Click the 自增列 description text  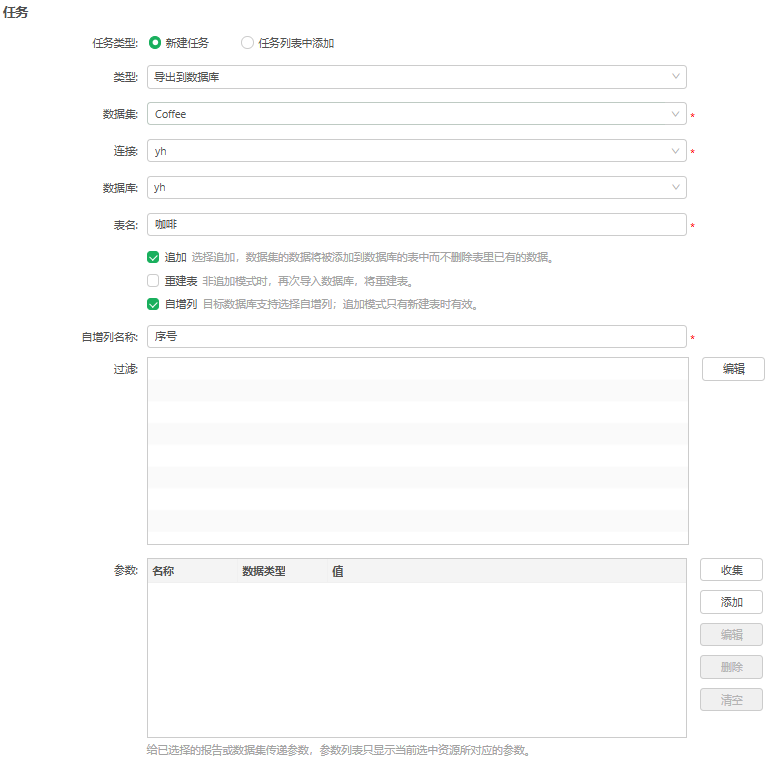(x=340, y=304)
